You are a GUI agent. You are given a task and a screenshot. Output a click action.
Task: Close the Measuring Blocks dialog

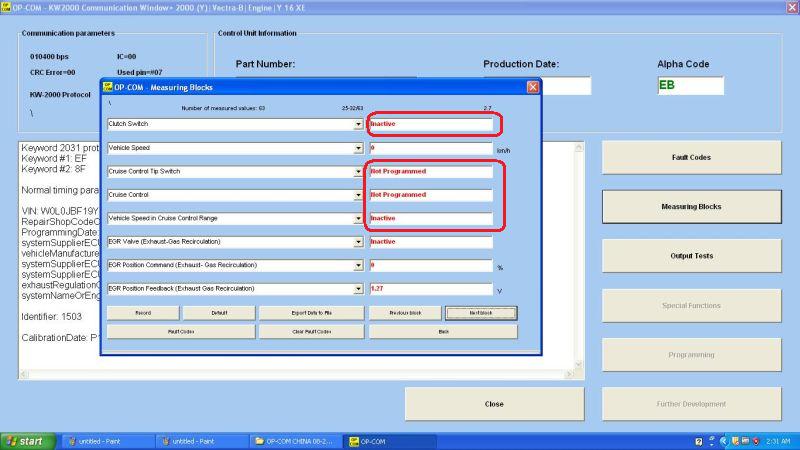click(533, 87)
